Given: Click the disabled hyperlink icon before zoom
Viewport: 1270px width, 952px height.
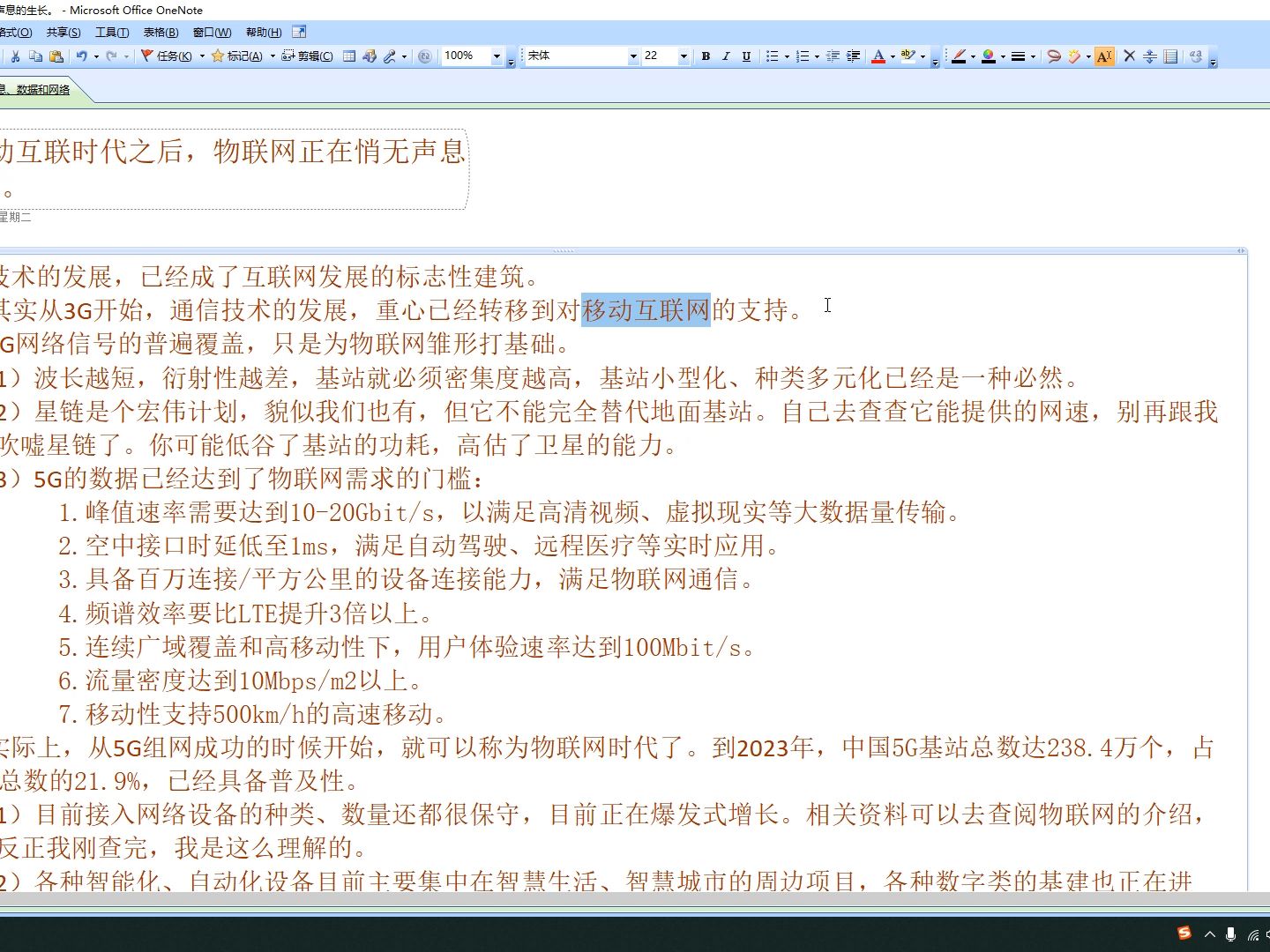Looking at the screenshot, I should (424, 56).
